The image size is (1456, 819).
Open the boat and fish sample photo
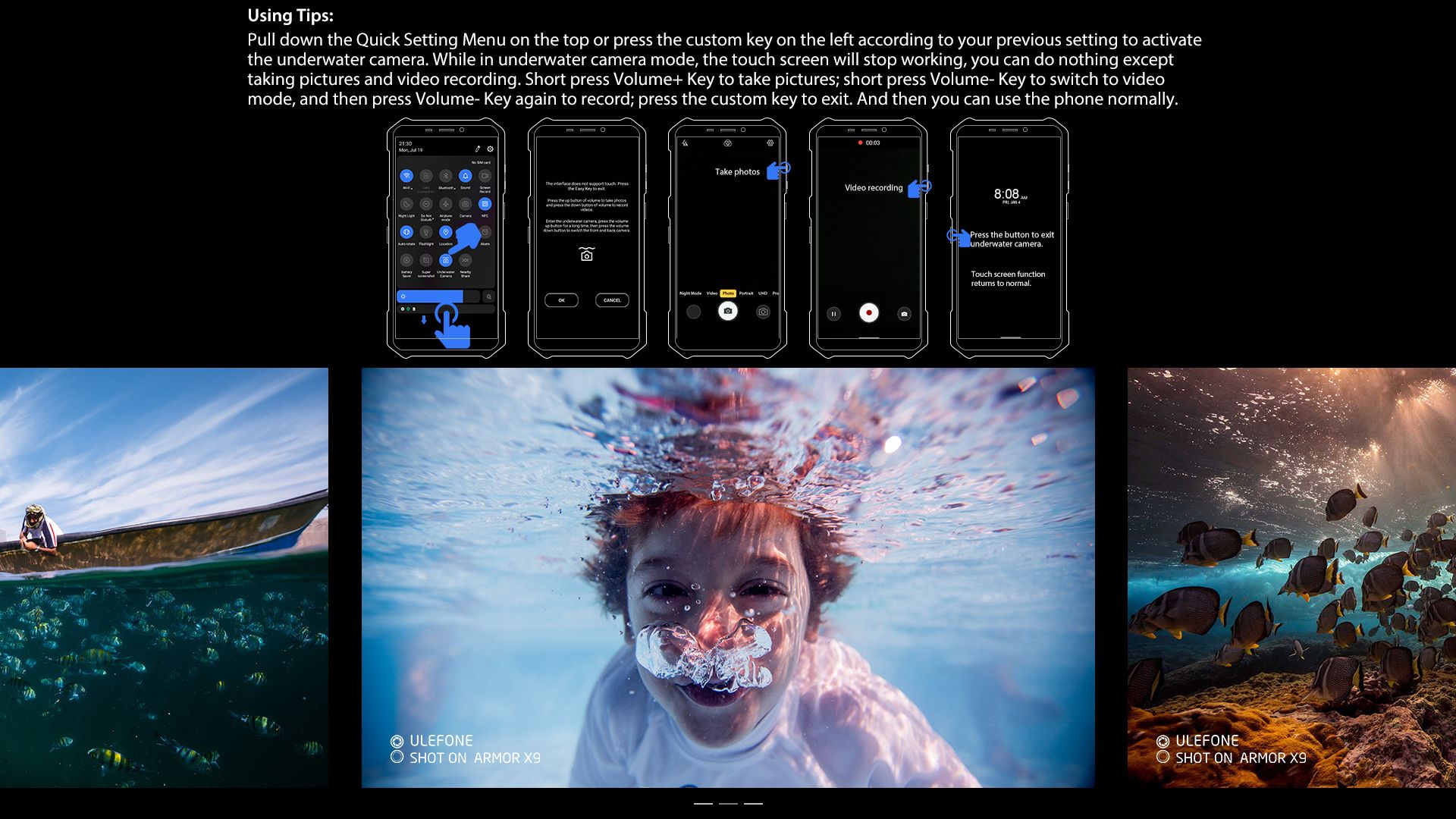(x=164, y=577)
